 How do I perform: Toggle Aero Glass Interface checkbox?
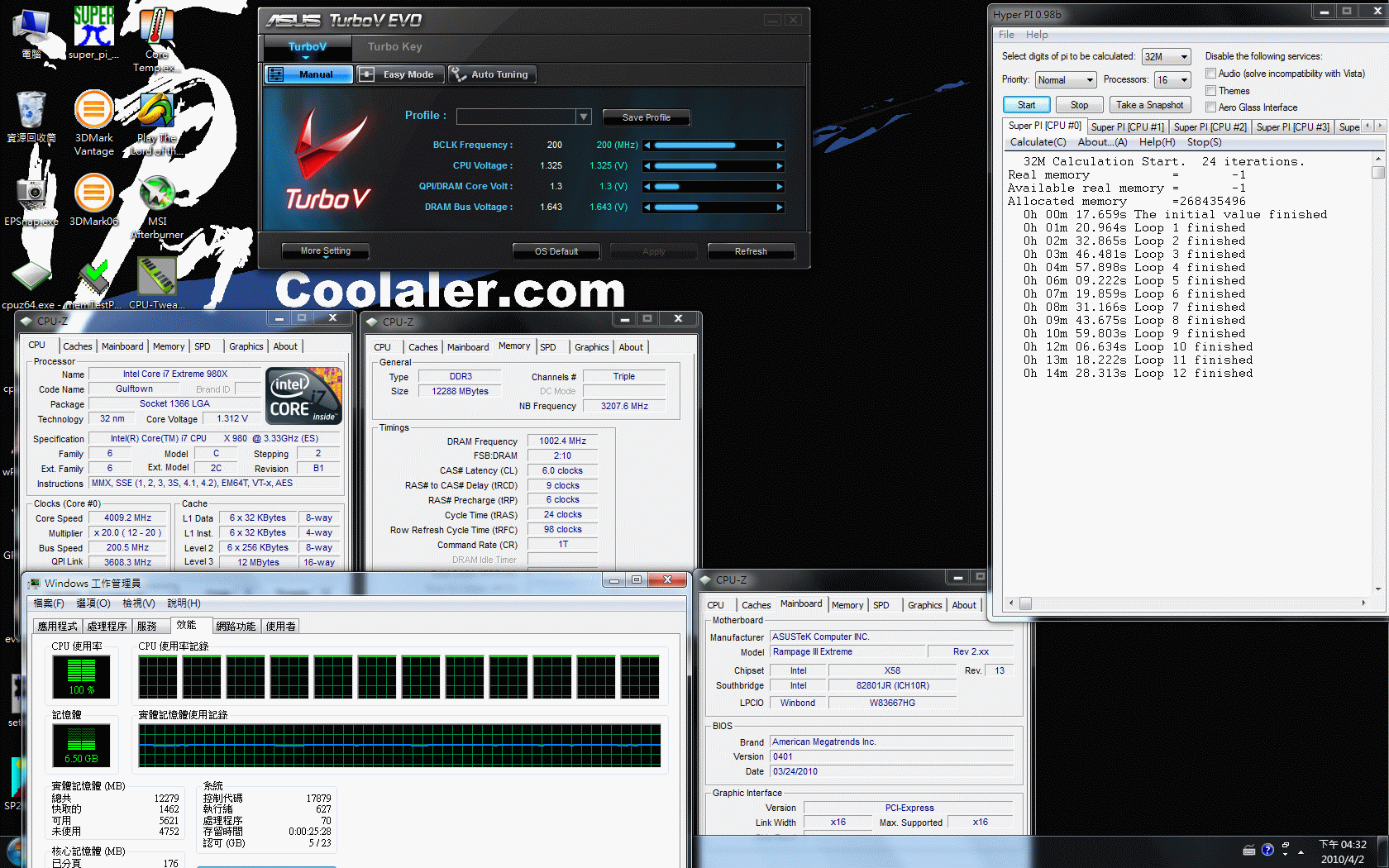(1210, 107)
